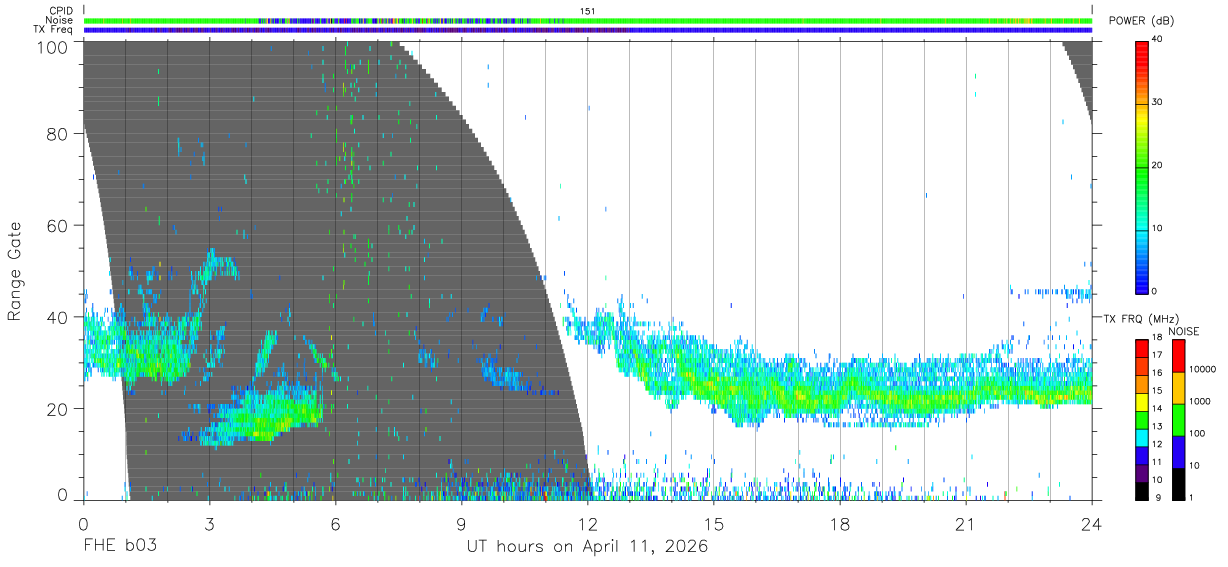Click the 16 label on the TX frequency scale
The image size is (1228, 567).
pos(1157,373)
